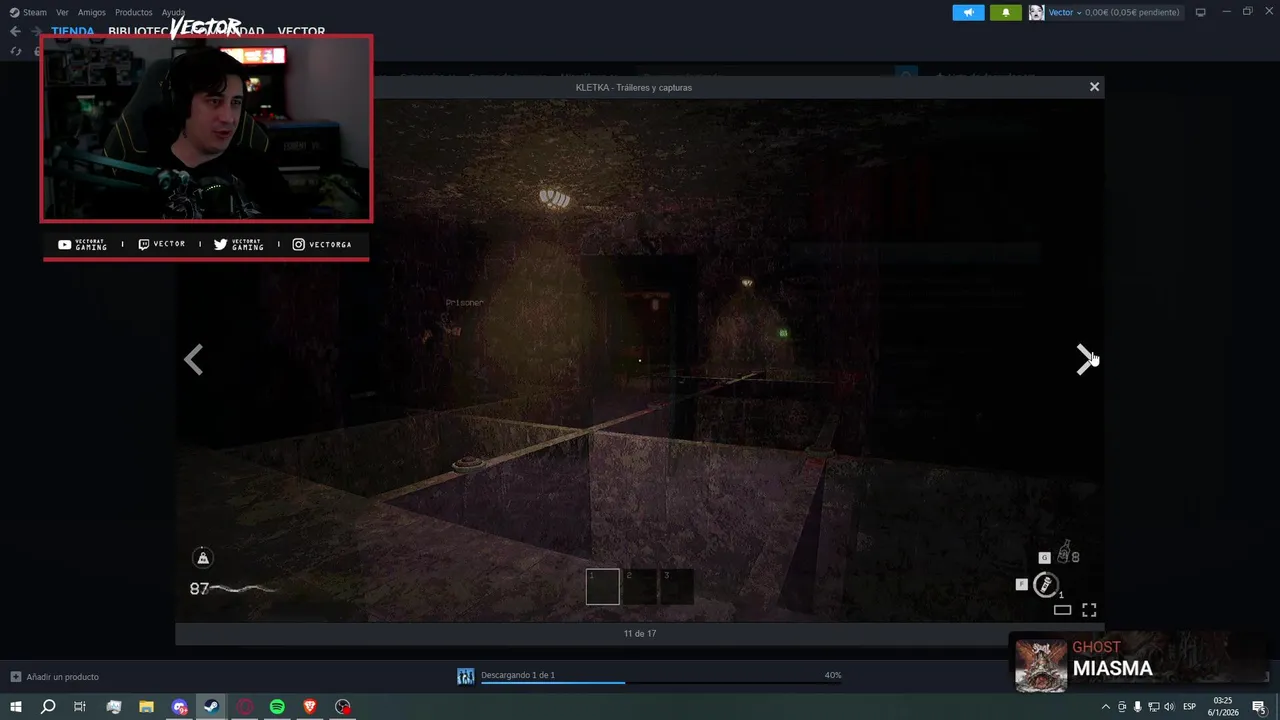Click the downloading game icon
This screenshot has width=1280, height=720.
coord(466,677)
